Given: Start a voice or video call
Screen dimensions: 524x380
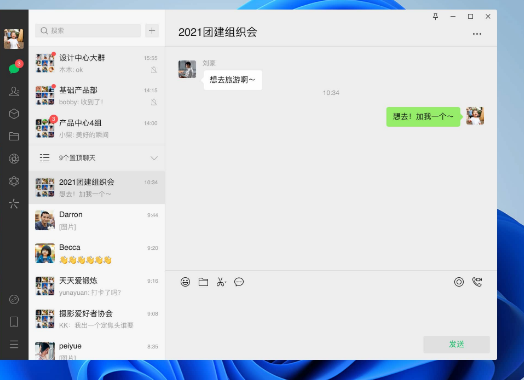Looking at the screenshot, I should point(477,282).
